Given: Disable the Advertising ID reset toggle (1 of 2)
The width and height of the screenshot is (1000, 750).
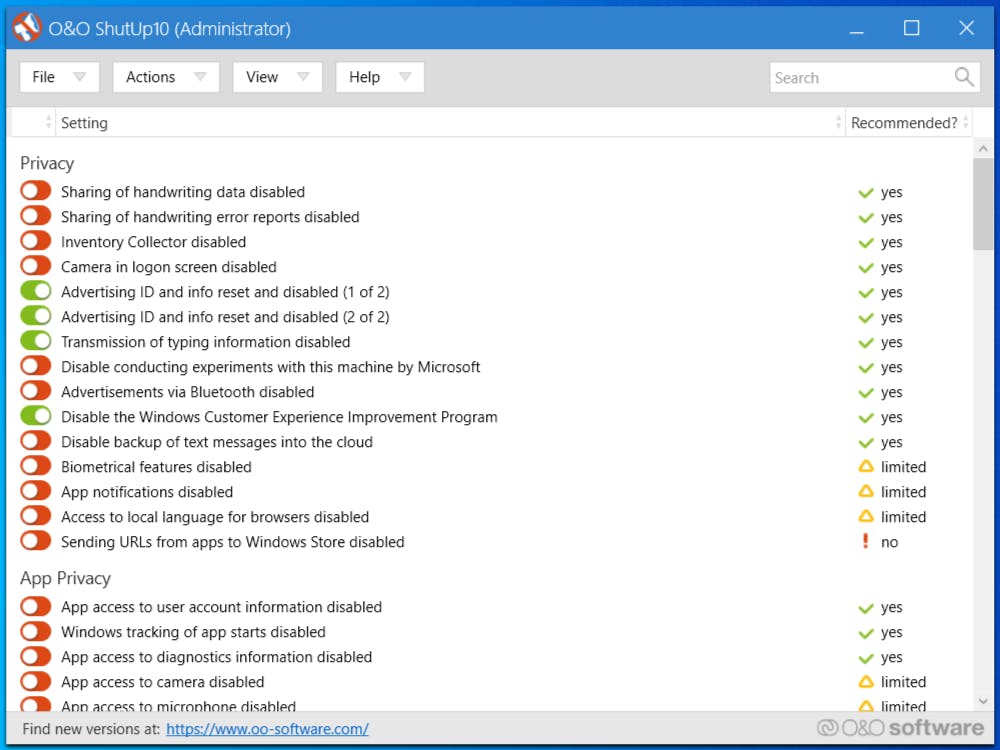Looking at the screenshot, I should point(35,292).
